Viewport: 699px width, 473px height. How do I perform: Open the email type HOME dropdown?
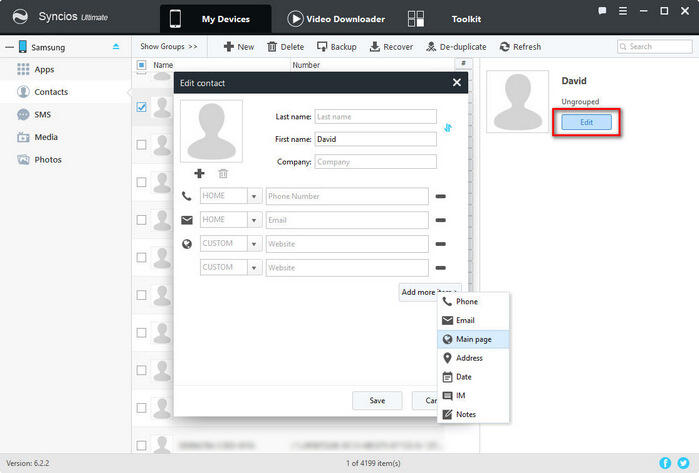coord(254,220)
